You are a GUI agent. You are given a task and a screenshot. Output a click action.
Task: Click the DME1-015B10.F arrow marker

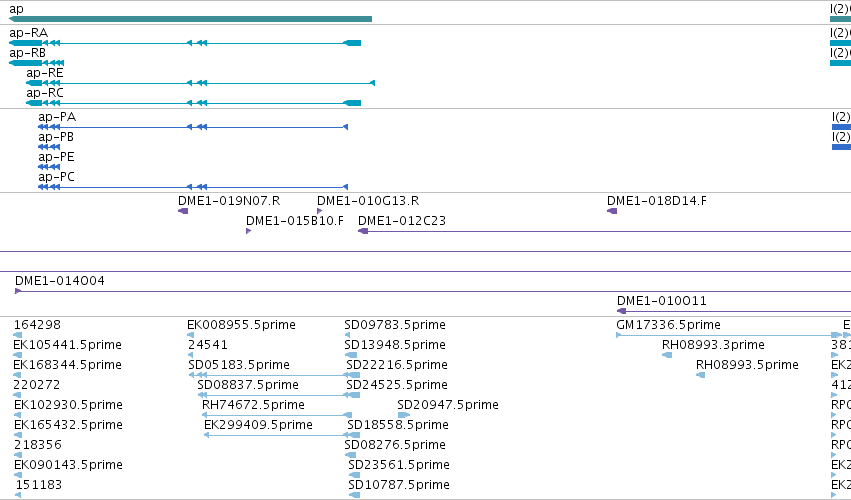(248, 231)
